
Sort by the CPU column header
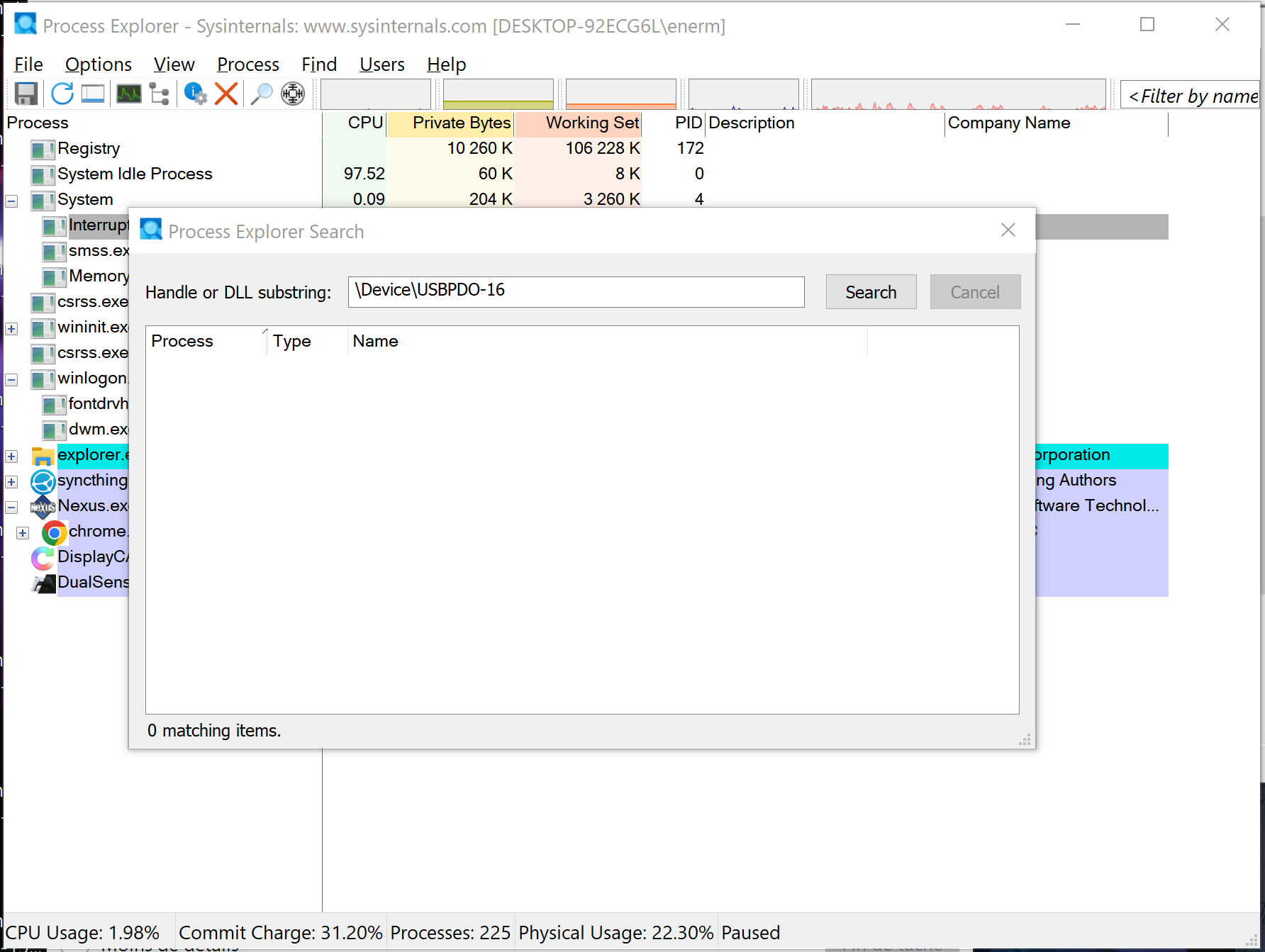355,123
